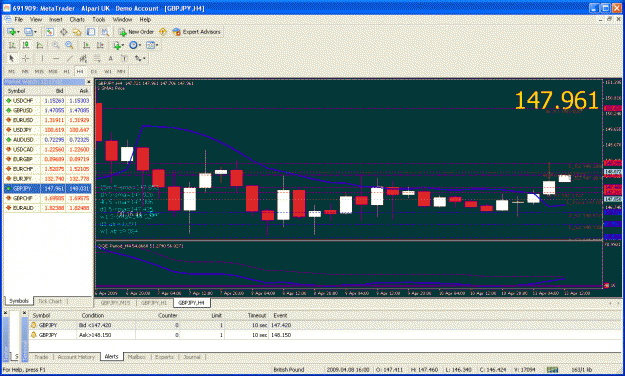Select EURAUD row in Market Watch
This screenshot has height=376, width=625.
point(47,208)
